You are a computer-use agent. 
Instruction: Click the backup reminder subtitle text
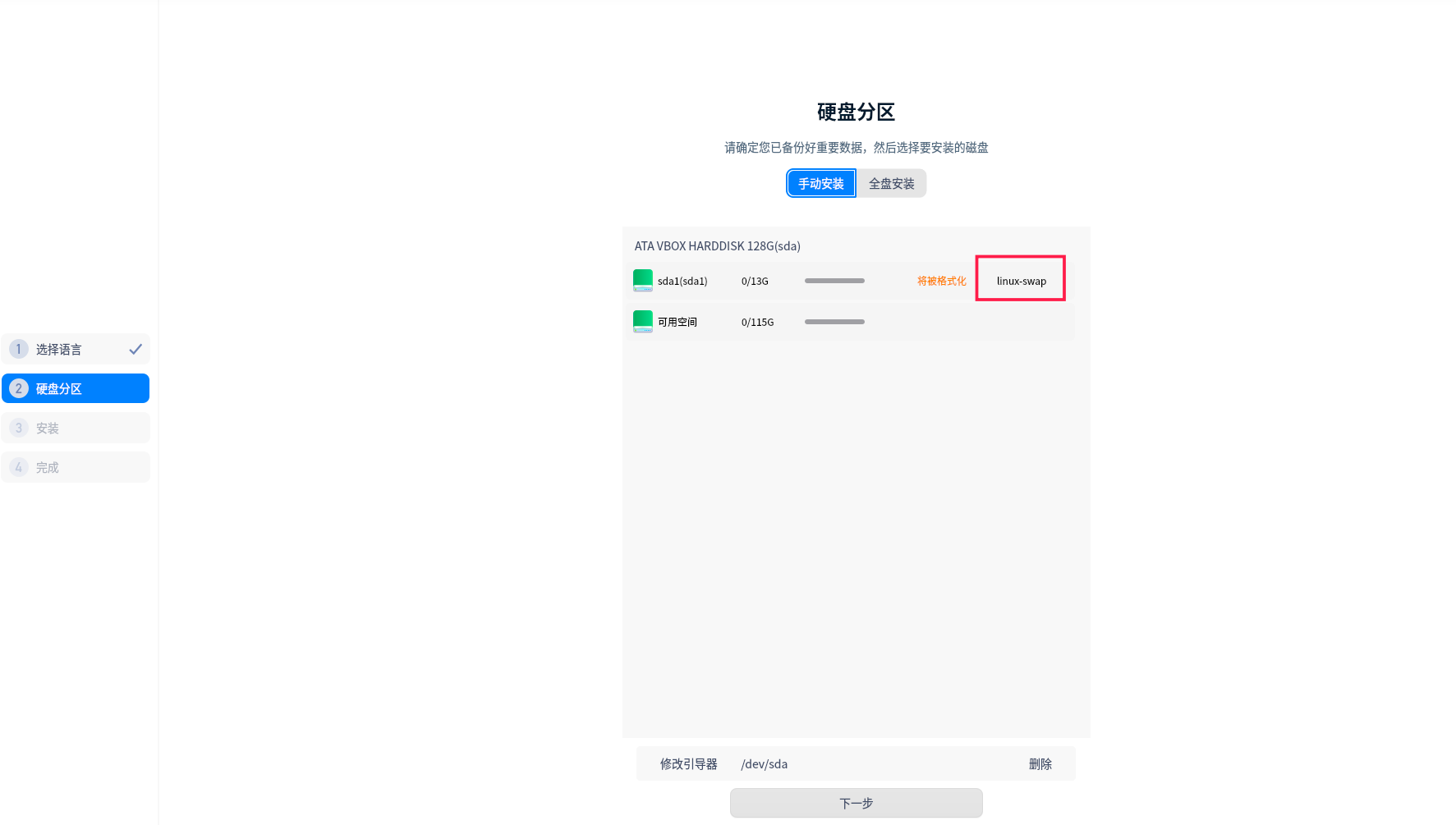tap(857, 147)
